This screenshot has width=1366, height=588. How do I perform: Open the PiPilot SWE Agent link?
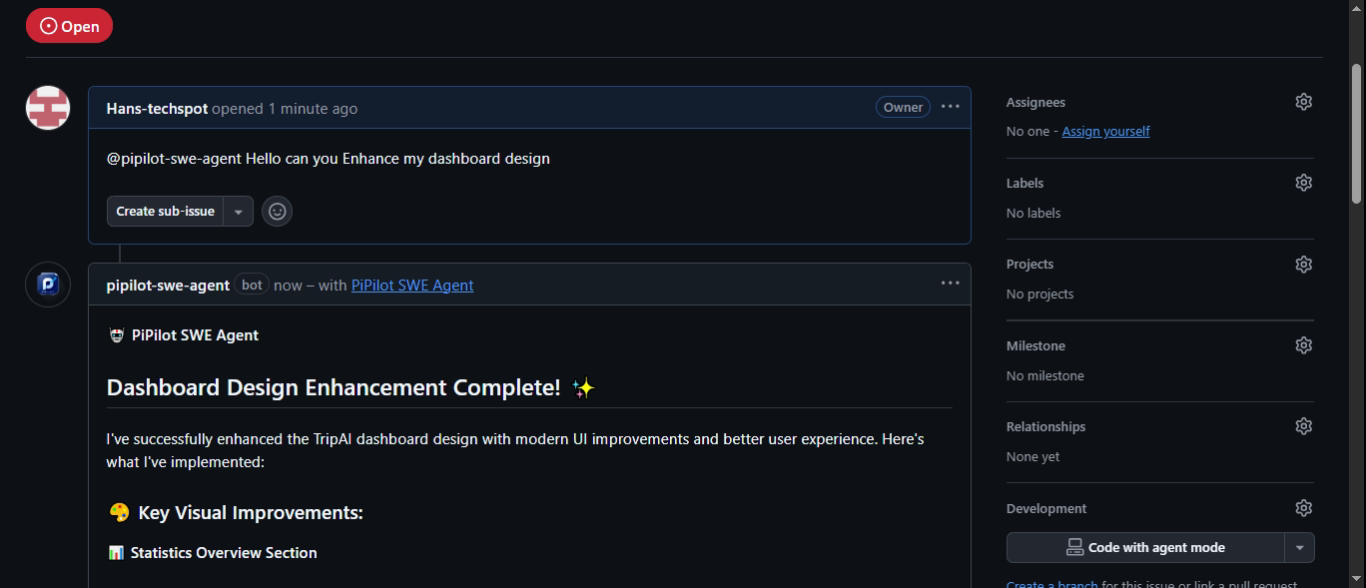(x=412, y=285)
